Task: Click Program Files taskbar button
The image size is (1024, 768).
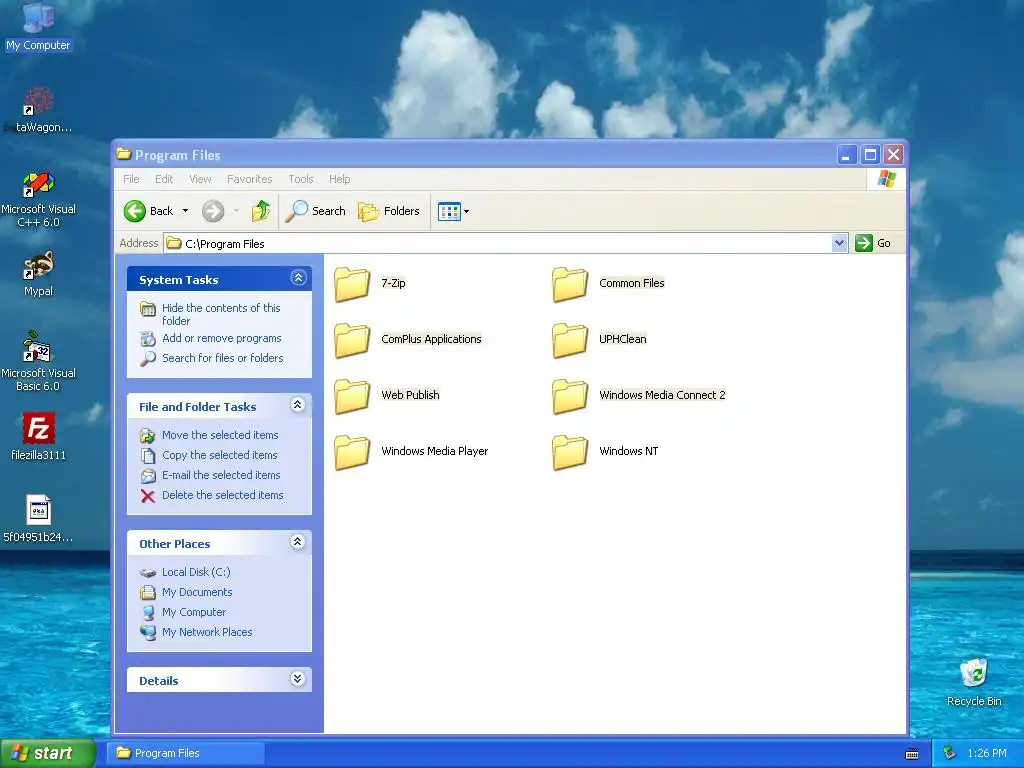Action: click(x=186, y=754)
